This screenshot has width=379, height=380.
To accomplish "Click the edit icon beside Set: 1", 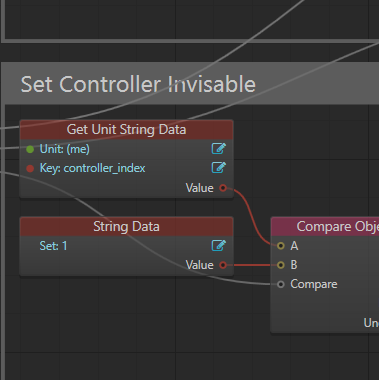I will point(219,246).
